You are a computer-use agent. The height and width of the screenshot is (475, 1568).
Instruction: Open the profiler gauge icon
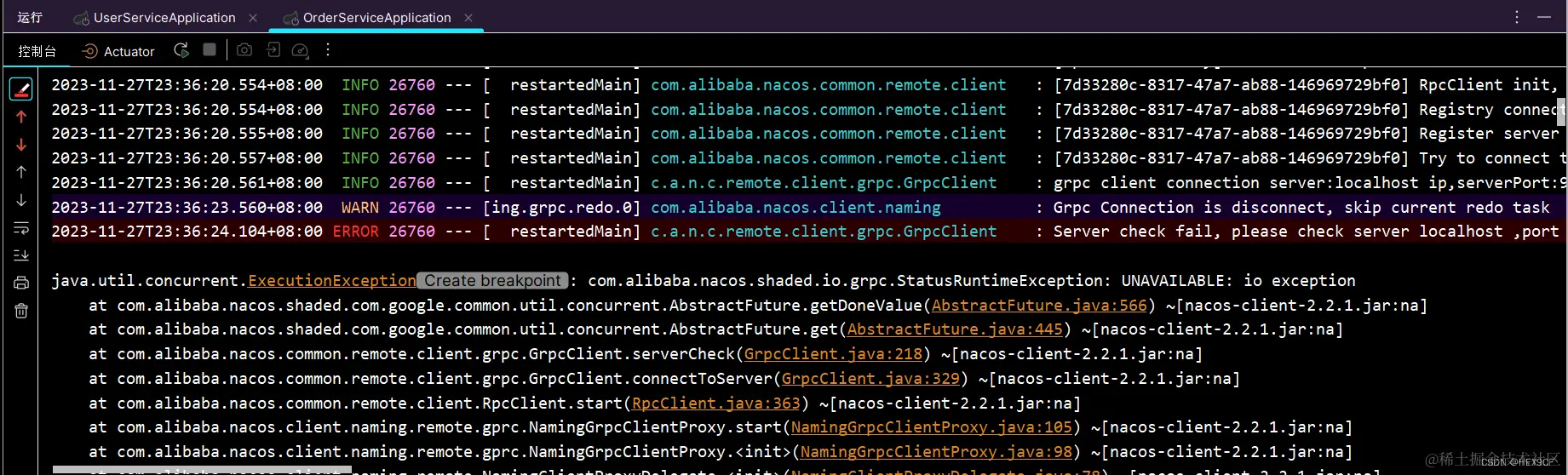[x=300, y=50]
